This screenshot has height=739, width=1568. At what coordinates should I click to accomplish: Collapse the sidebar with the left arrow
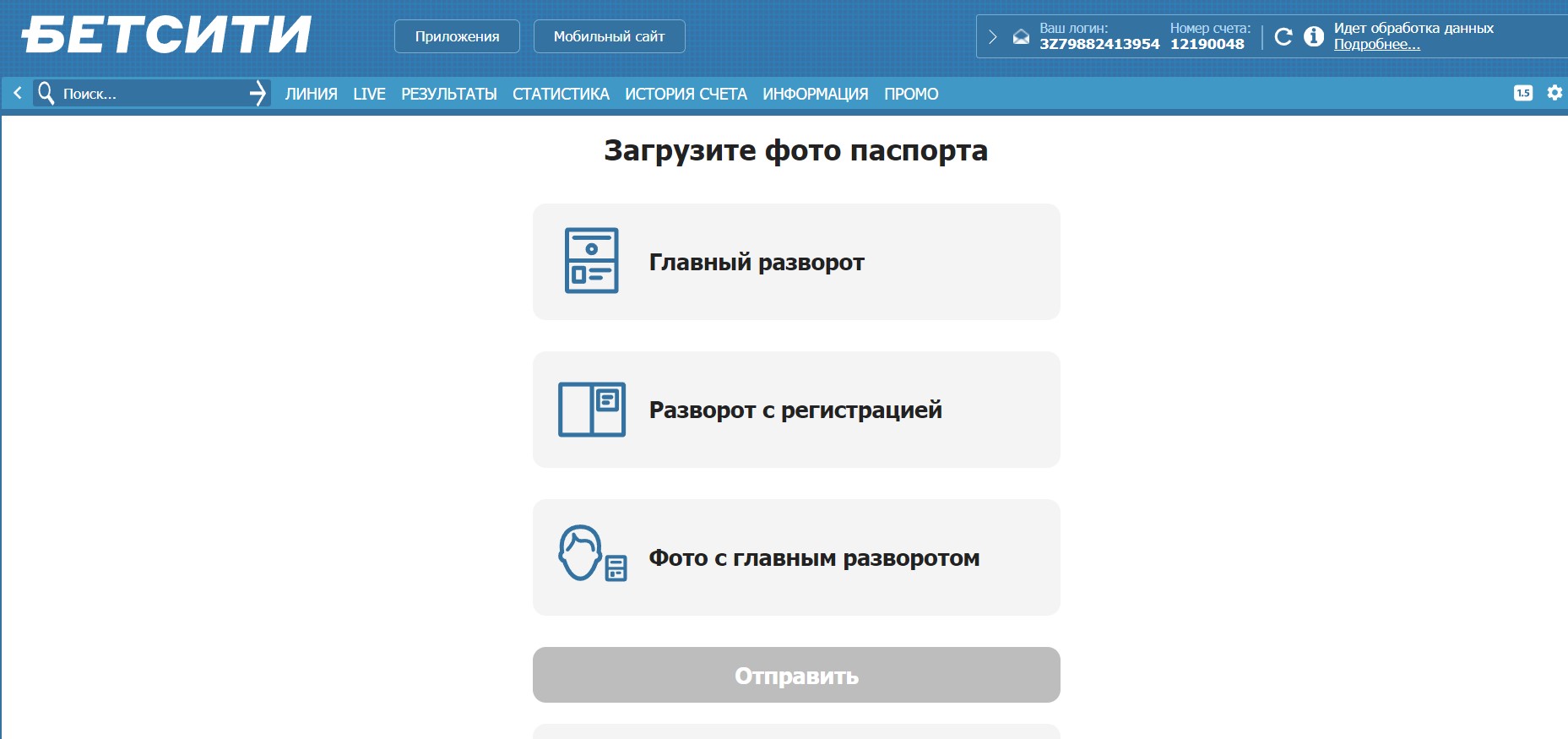tap(17, 93)
